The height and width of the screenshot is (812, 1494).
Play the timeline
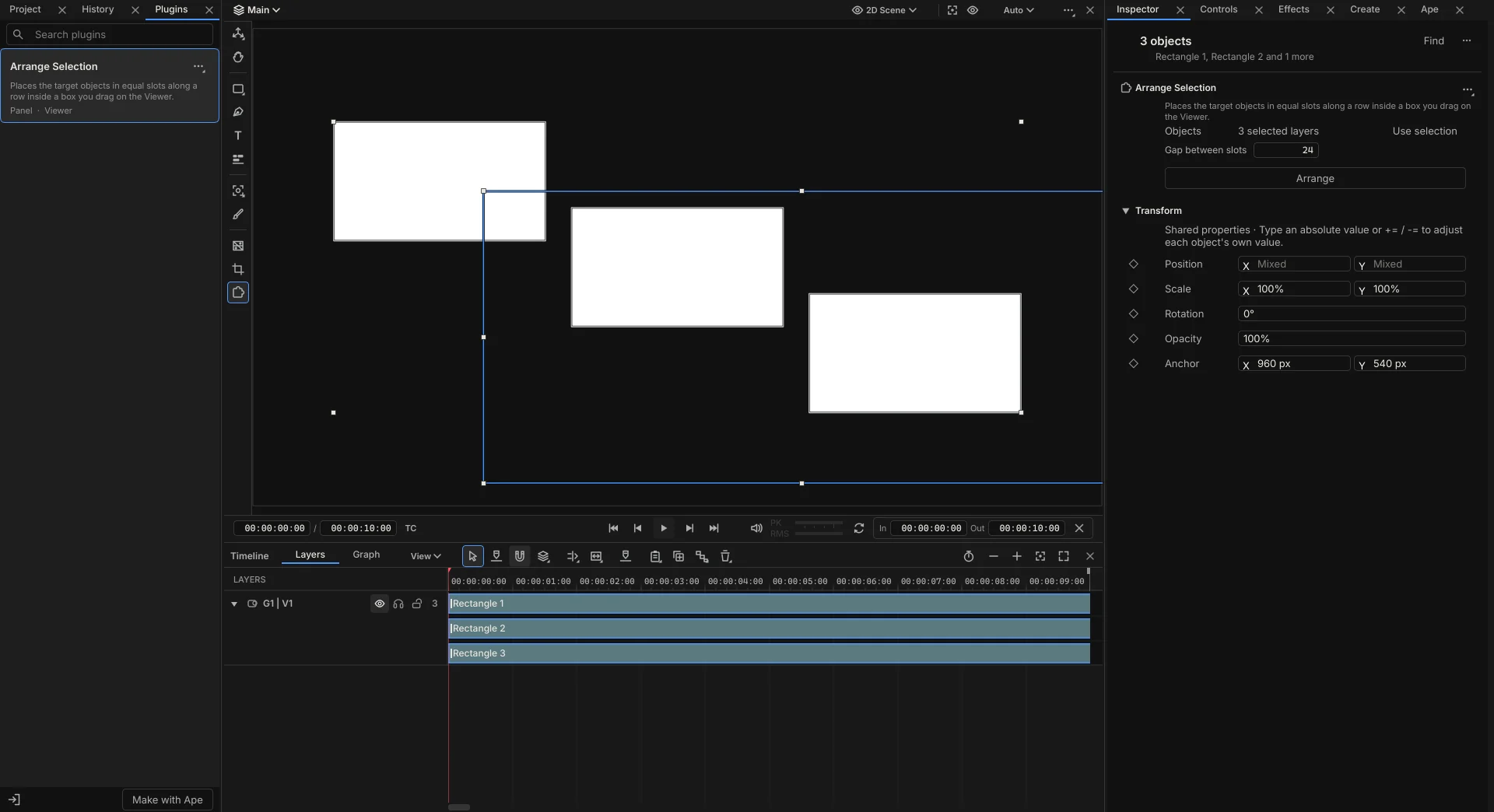(x=664, y=528)
